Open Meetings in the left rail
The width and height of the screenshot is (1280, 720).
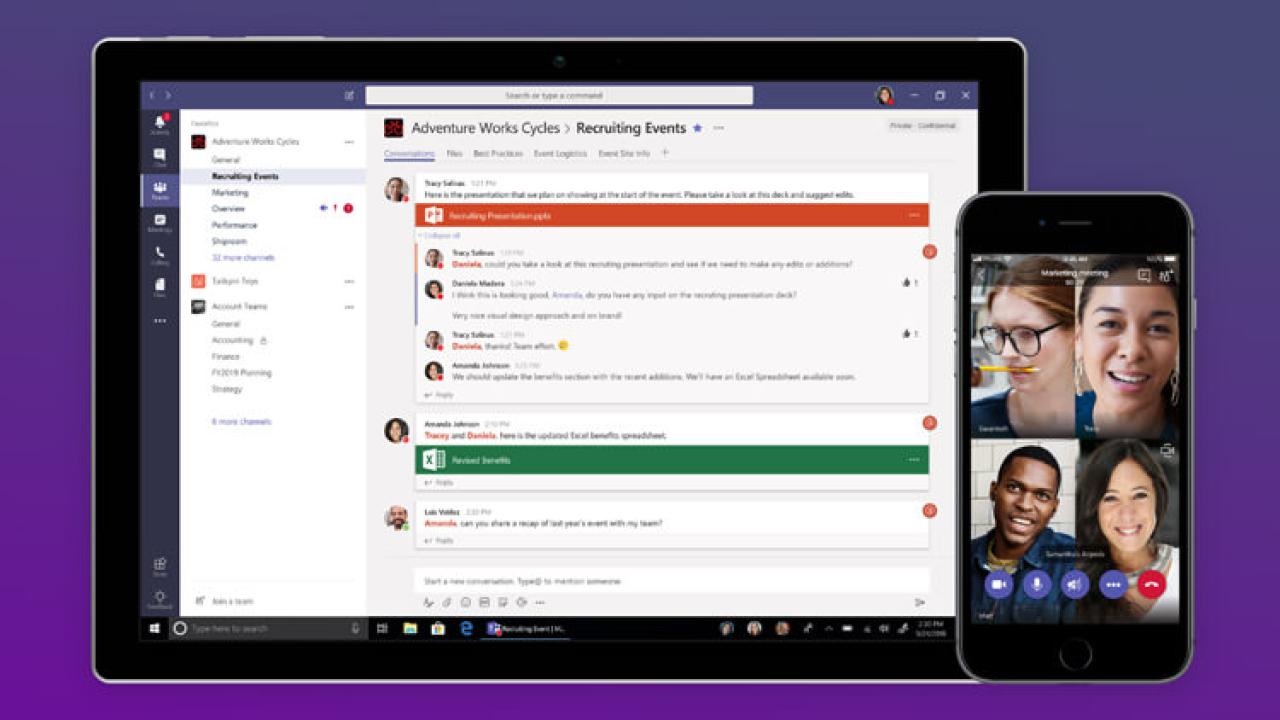pyautogui.click(x=159, y=222)
